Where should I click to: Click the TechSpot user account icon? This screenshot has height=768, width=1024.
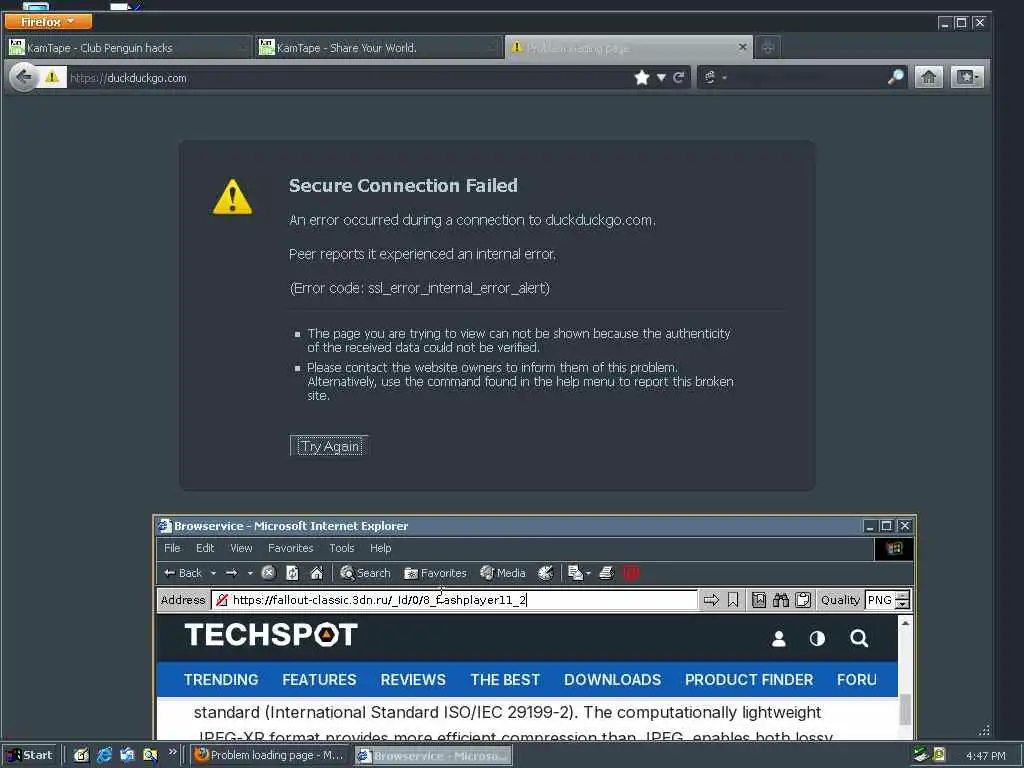(778, 638)
